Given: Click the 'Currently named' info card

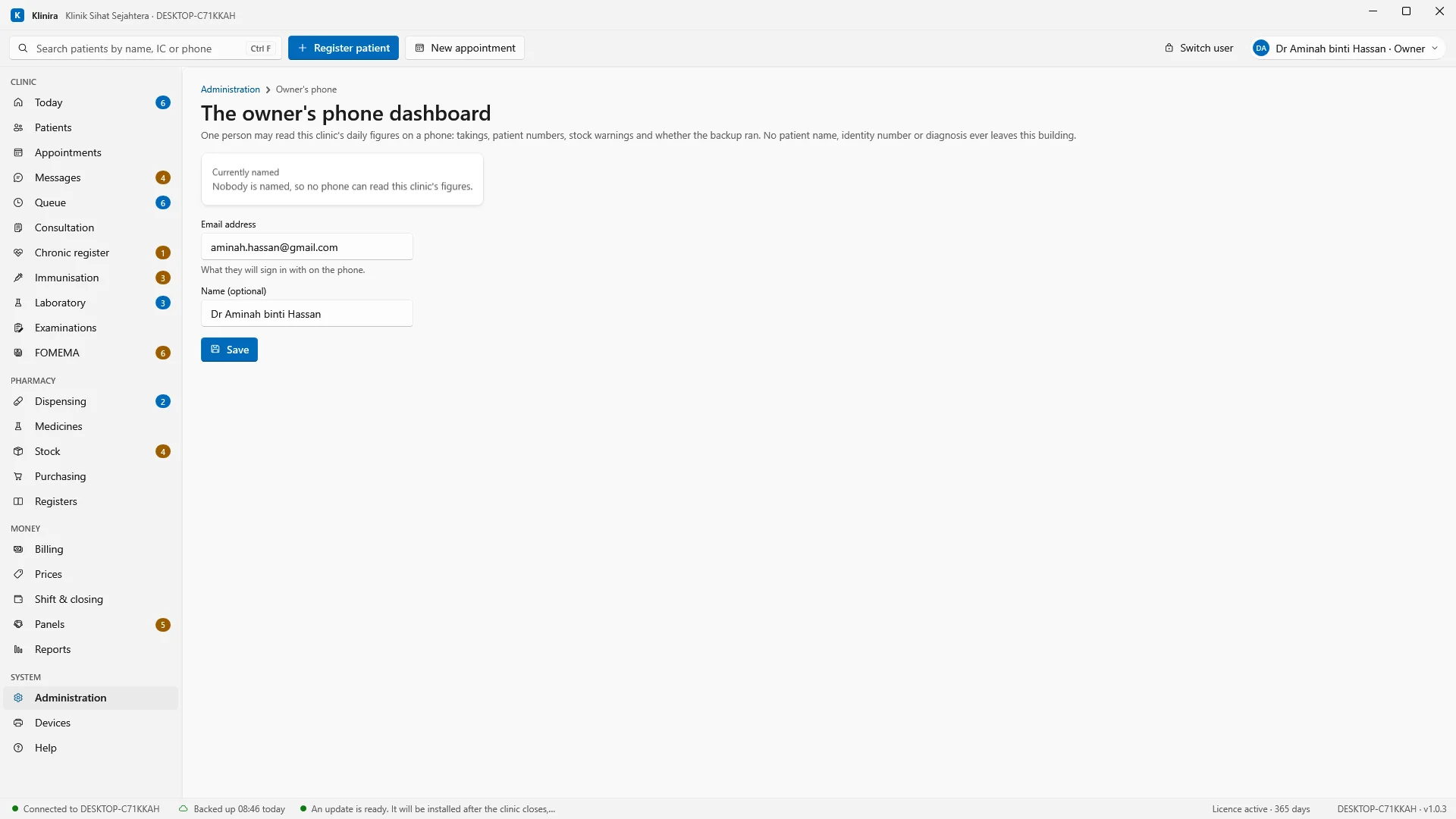Looking at the screenshot, I should tap(342, 180).
